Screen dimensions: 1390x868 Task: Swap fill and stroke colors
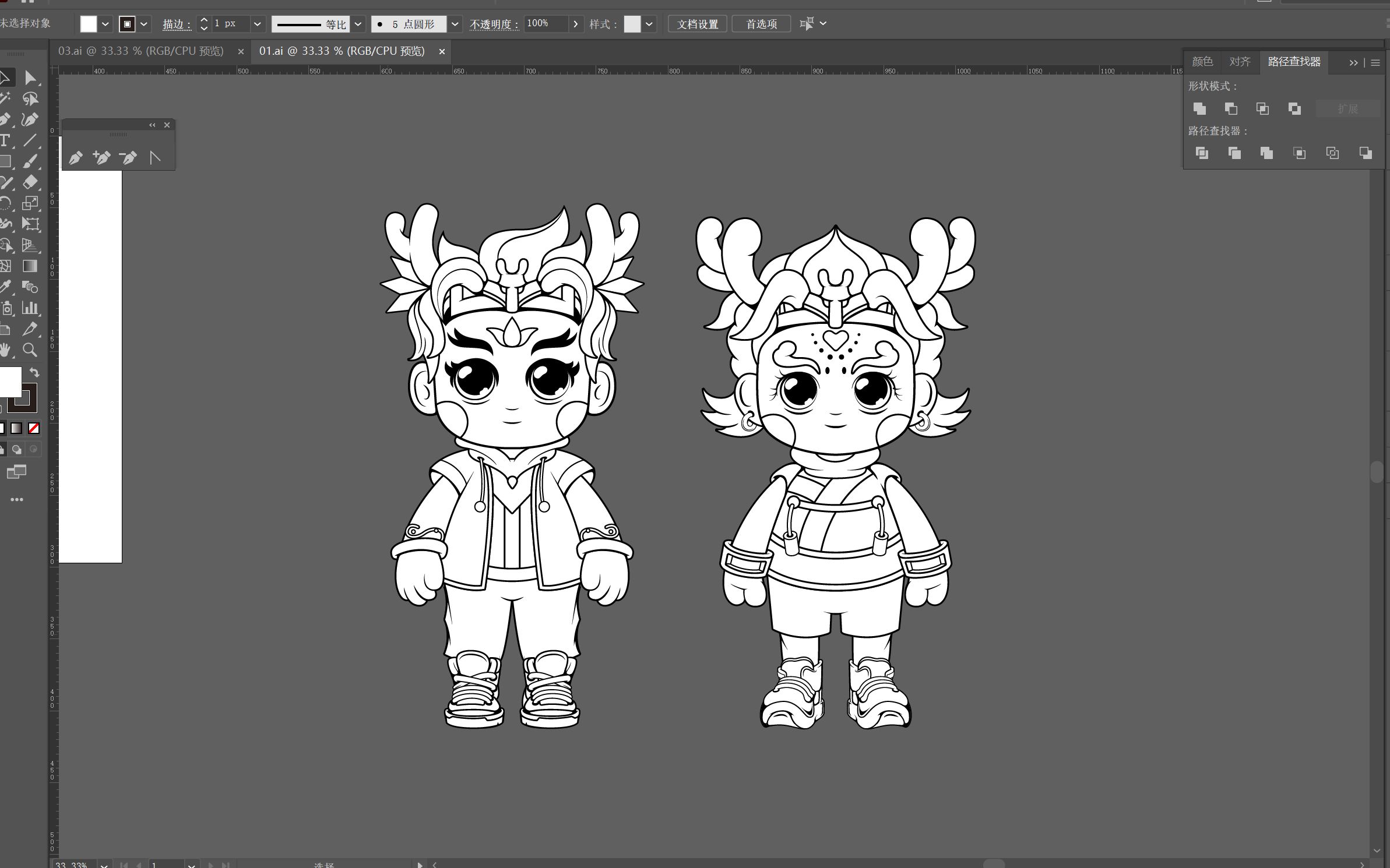[34, 373]
